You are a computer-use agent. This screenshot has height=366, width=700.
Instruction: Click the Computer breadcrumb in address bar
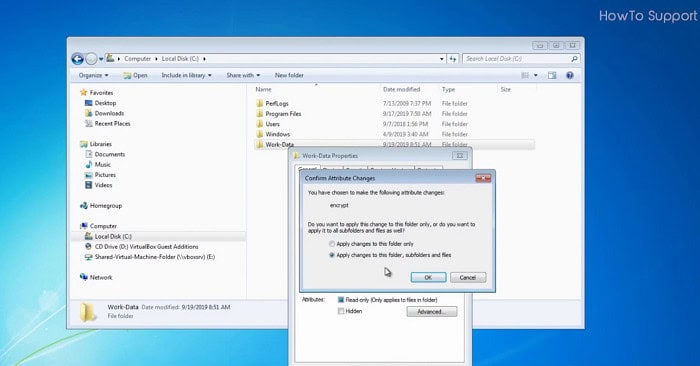138,58
